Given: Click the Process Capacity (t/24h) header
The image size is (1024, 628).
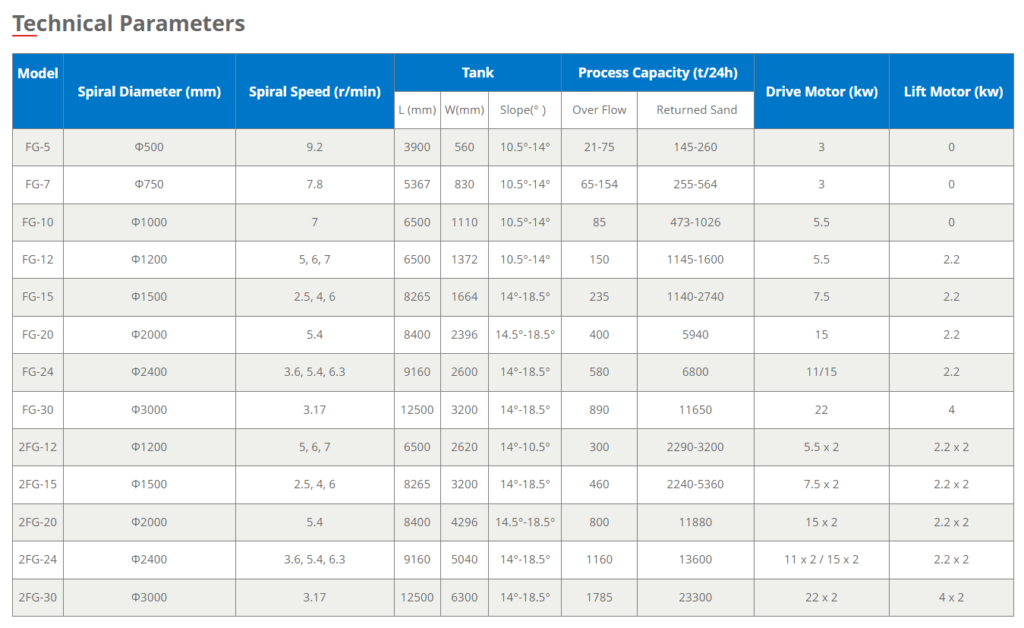Looking at the screenshot, I should click(x=658, y=72).
